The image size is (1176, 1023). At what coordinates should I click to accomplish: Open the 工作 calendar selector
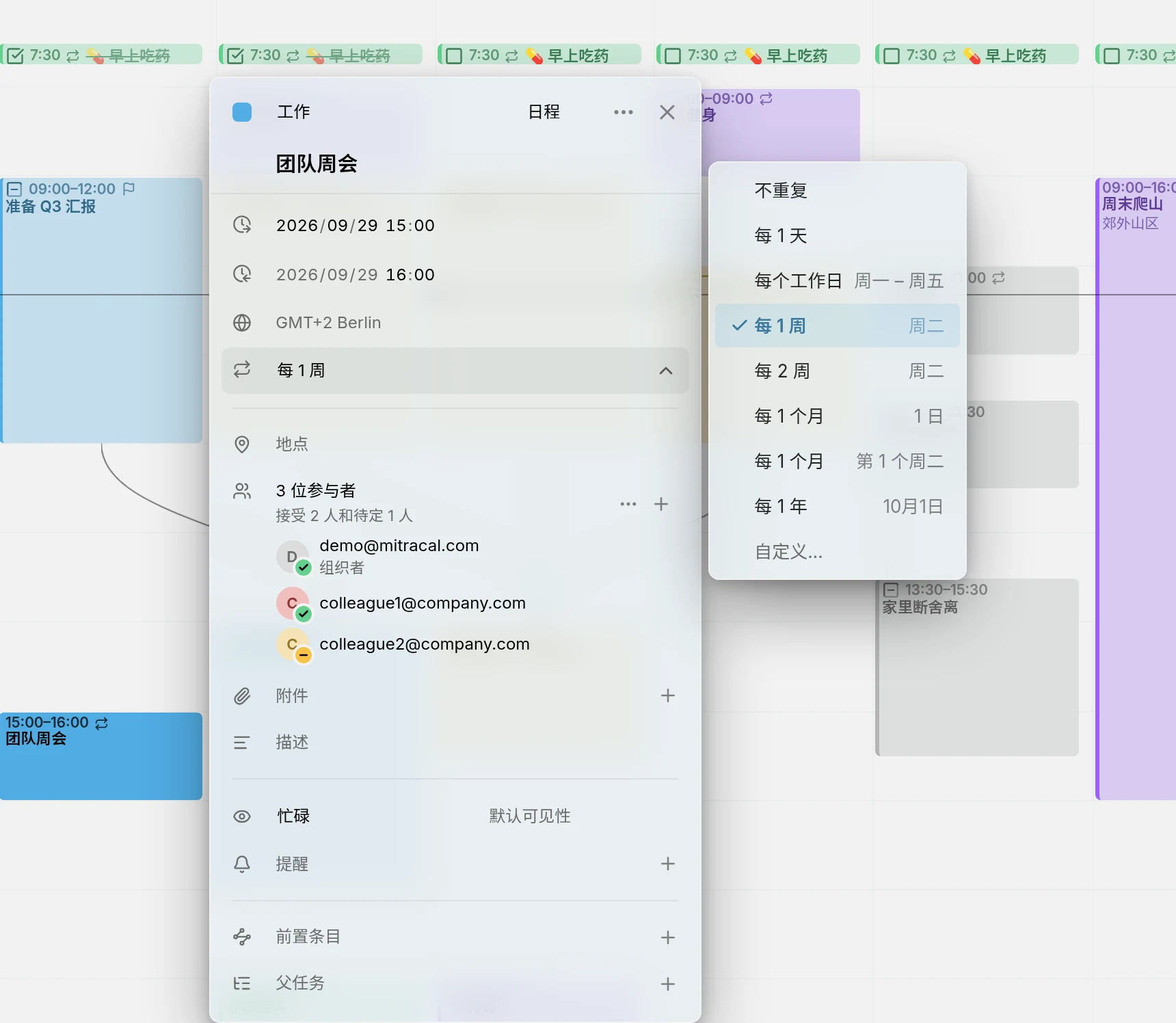point(294,112)
